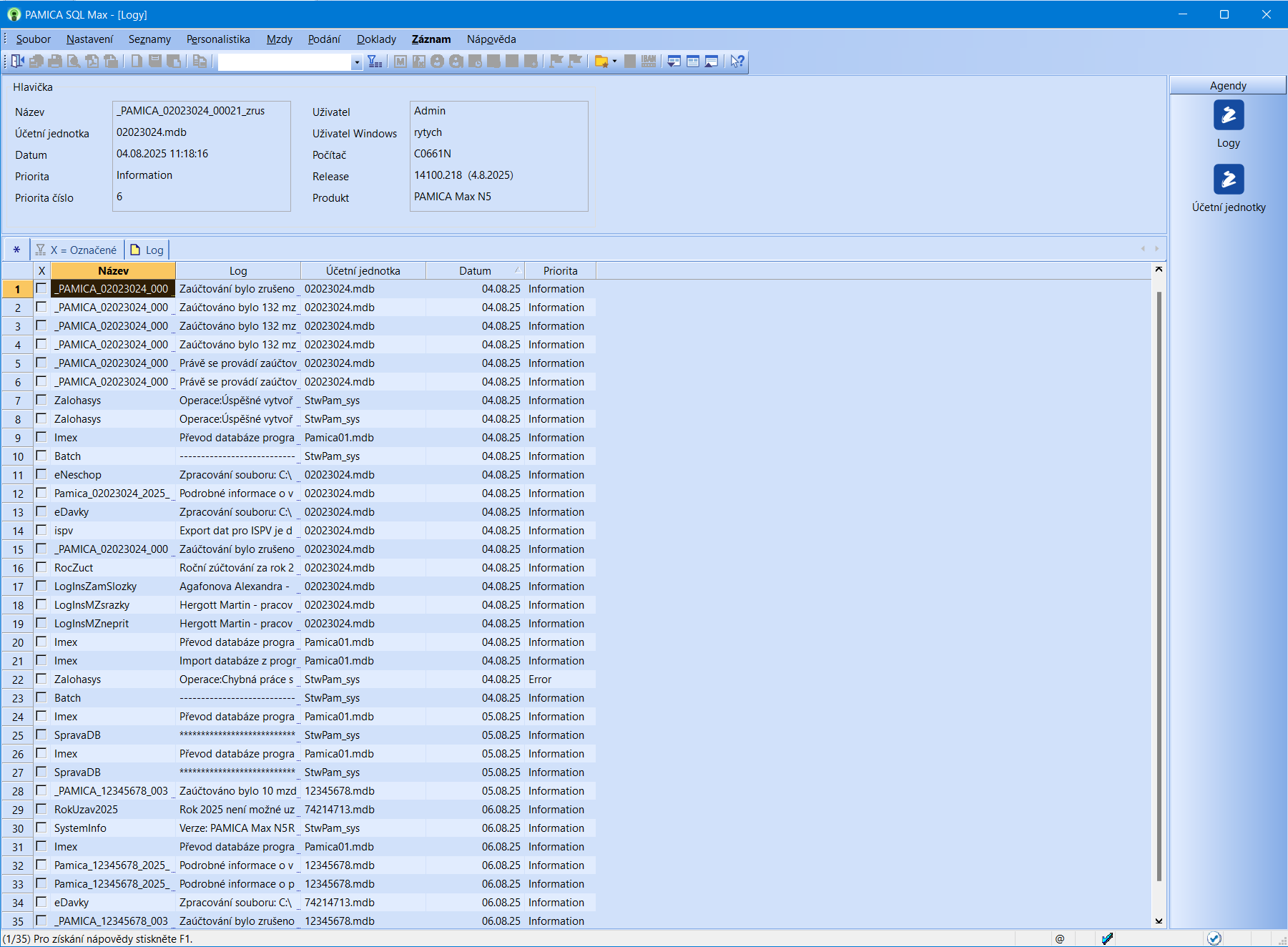Expand the toolbar search combo box dropdown
This screenshot has height=947, width=1288.
point(357,62)
